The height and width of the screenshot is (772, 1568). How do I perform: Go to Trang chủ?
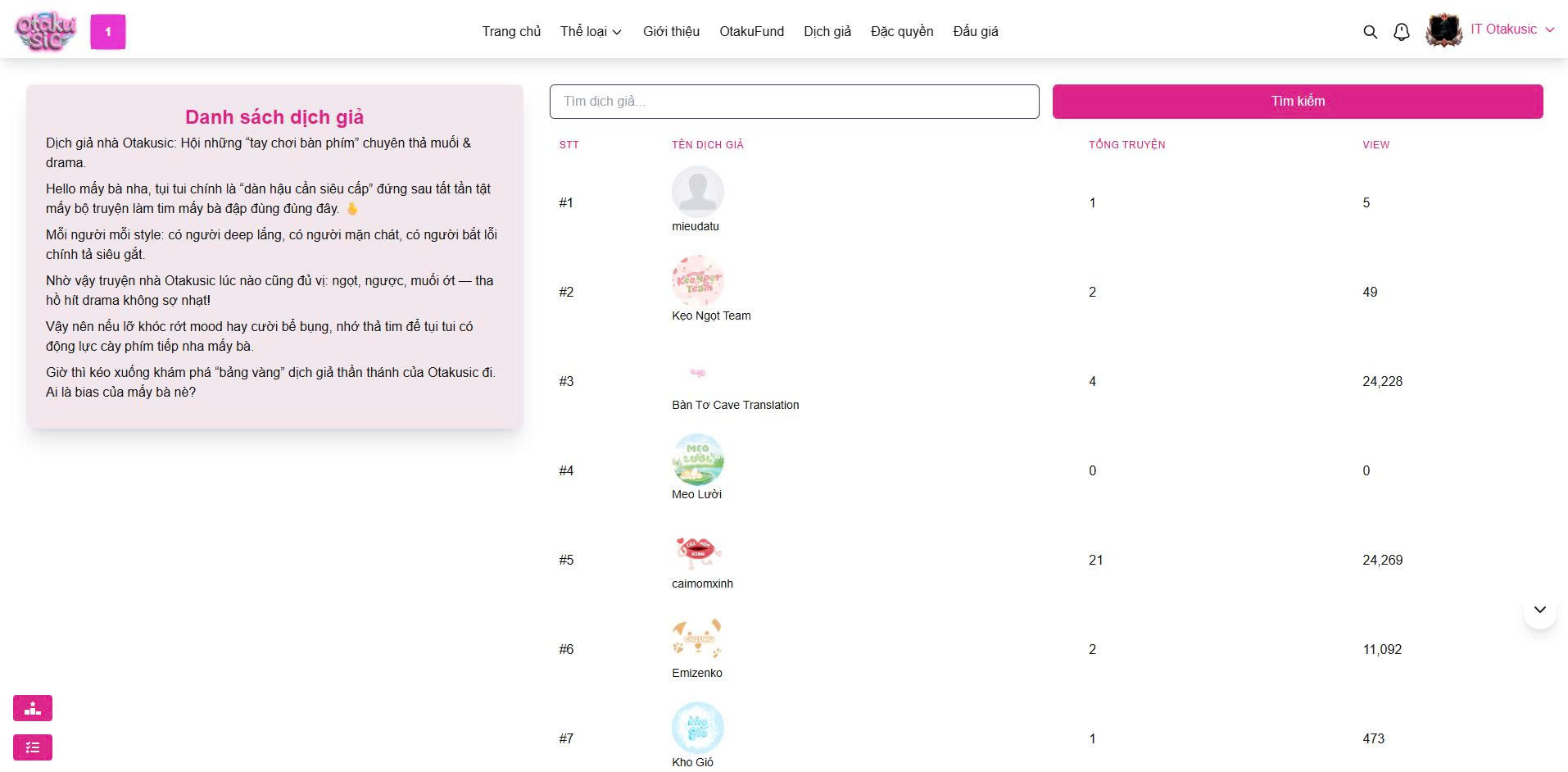511,32
